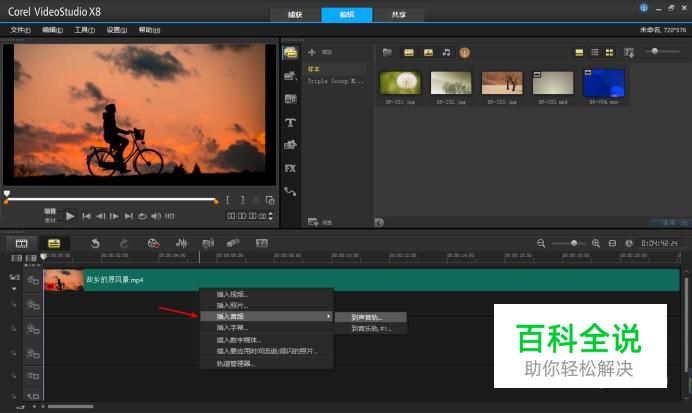
Task: Open the 文件 (File) menu
Action: pos(20,30)
